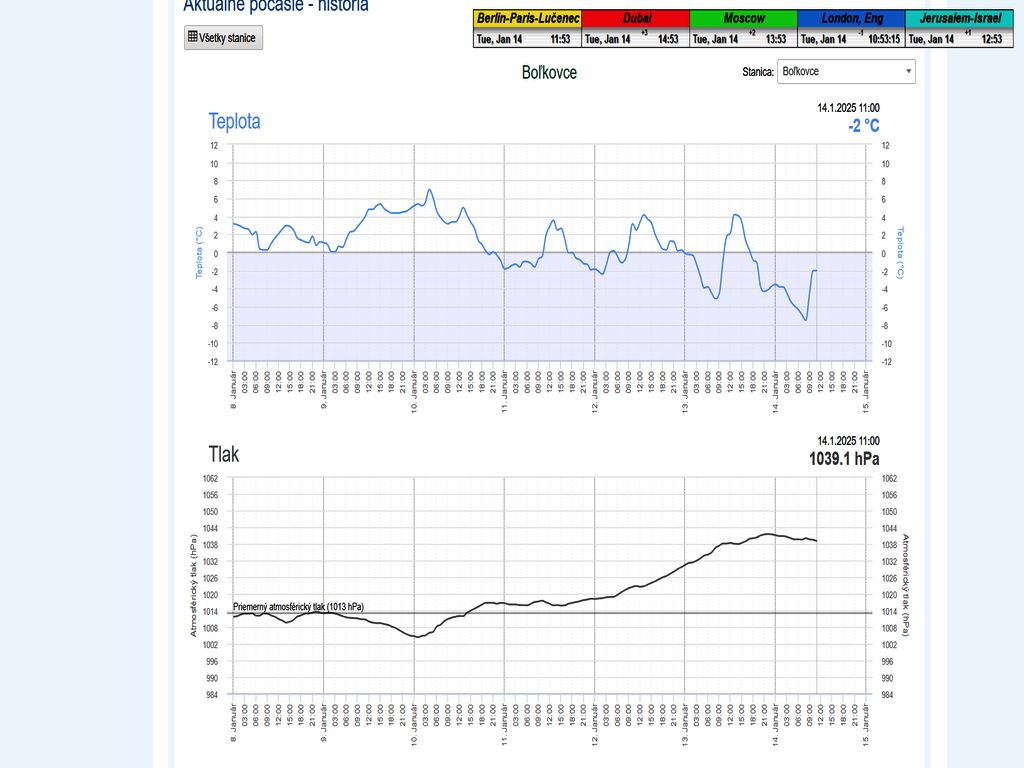Screen dimensions: 1024x768
Task: Open the Stanica dropdown showing Boľkovce
Action: [845, 72]
